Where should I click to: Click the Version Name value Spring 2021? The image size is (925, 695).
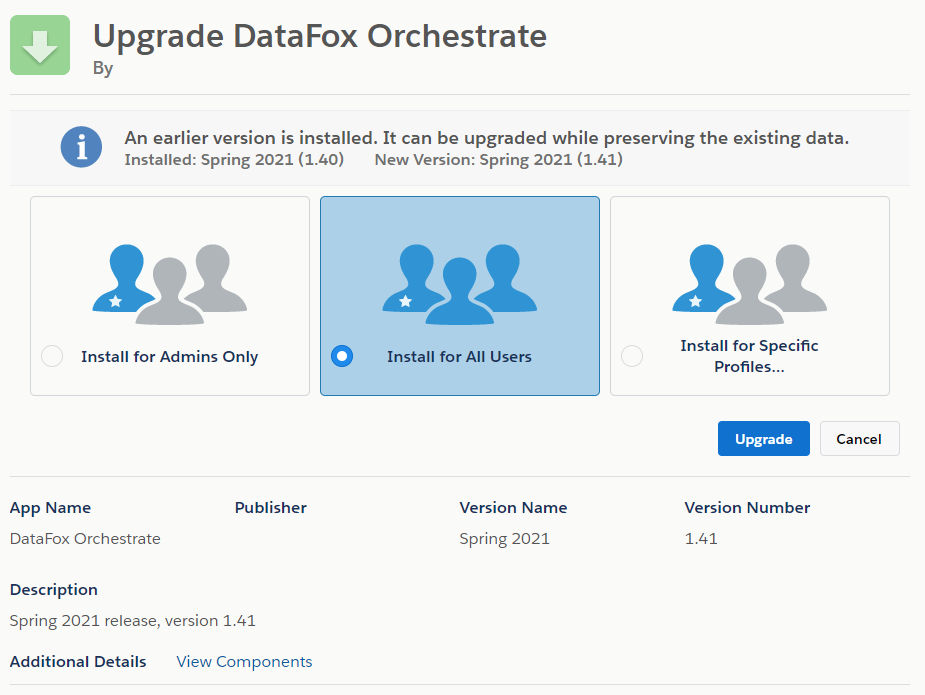[x=504, y=539]
